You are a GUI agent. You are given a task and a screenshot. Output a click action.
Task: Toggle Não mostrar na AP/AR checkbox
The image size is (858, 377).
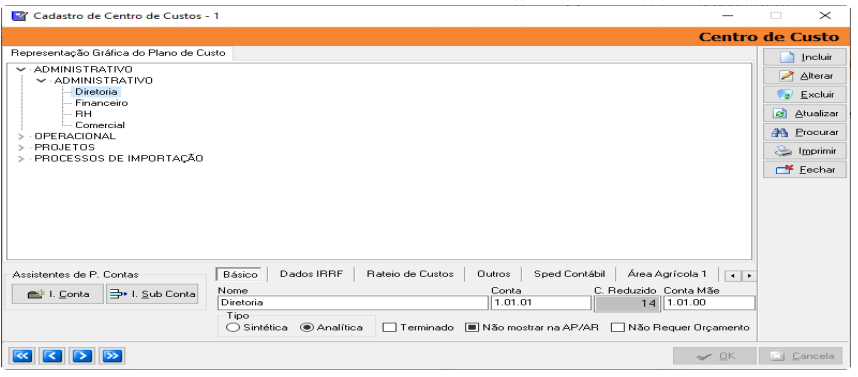click(472, 328)
